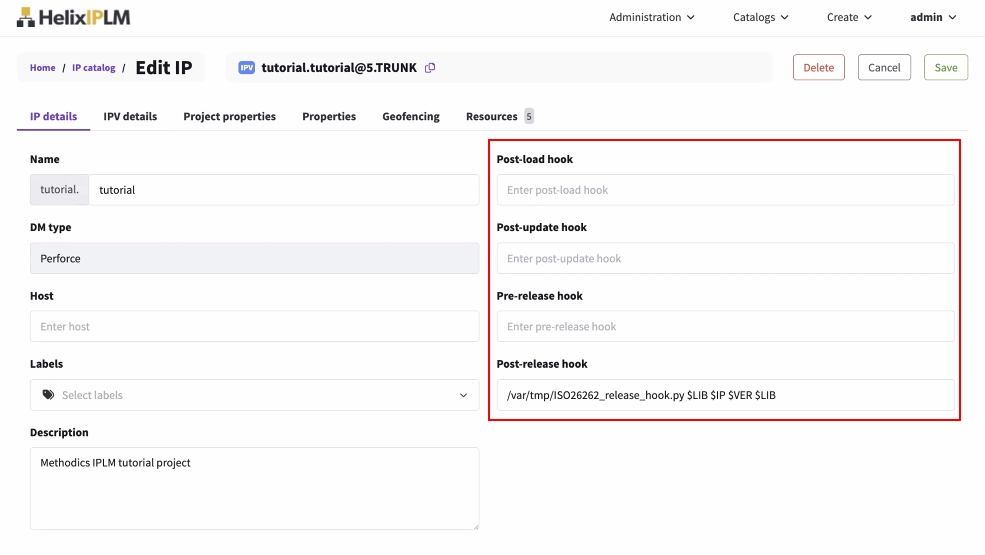Click the blue IPV badge icon
985x555 pixels.
tap(246, 68)
